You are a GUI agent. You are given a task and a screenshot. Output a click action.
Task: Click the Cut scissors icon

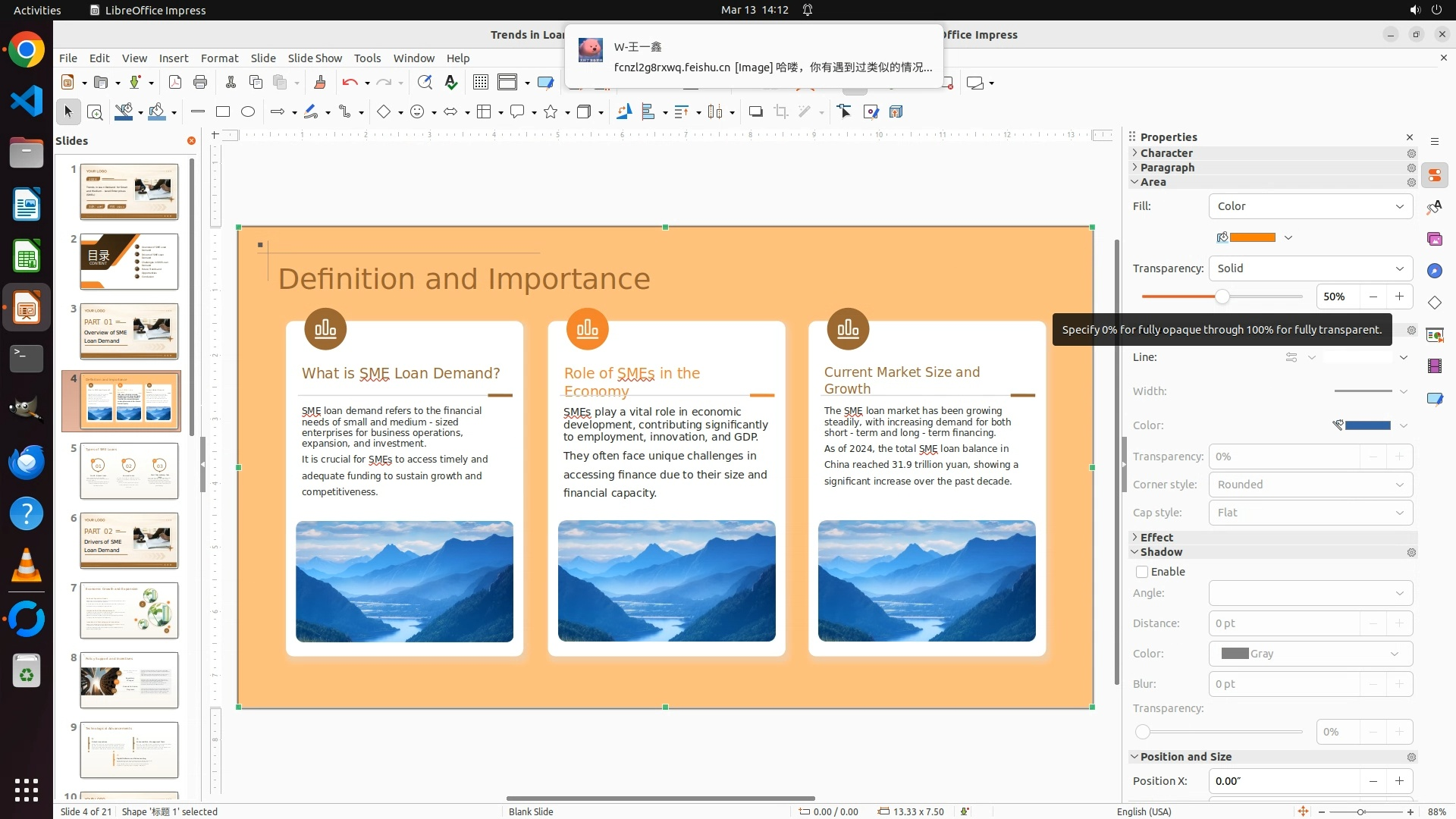(x=231, y=83)
